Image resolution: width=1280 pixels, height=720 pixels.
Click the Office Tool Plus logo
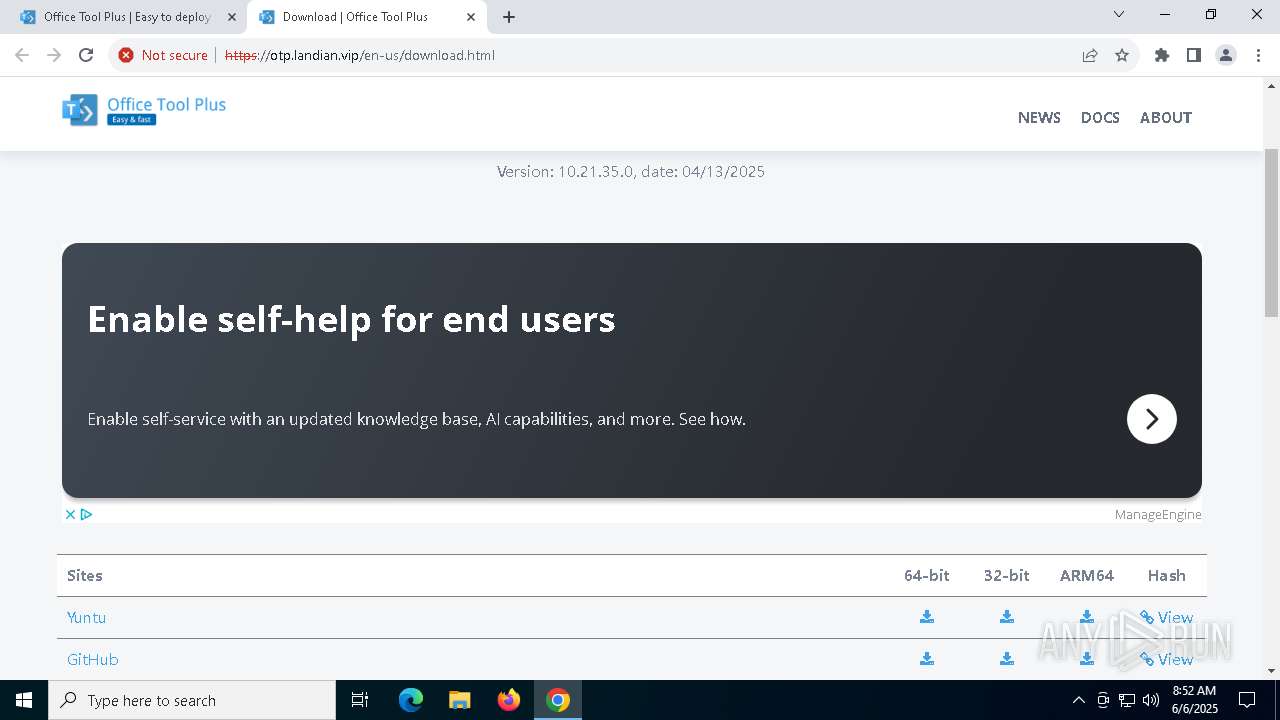144,110
